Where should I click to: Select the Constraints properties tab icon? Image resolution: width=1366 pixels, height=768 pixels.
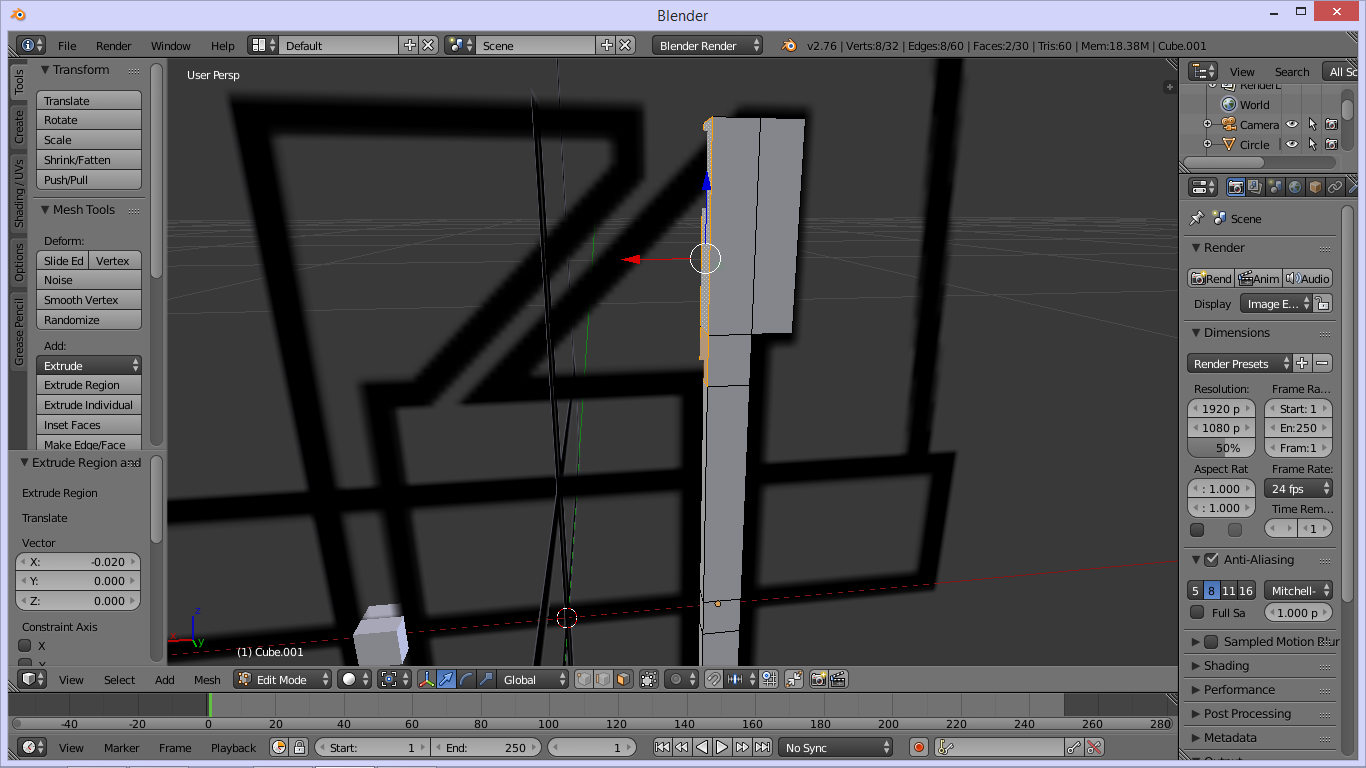[x=1335, y=187]
